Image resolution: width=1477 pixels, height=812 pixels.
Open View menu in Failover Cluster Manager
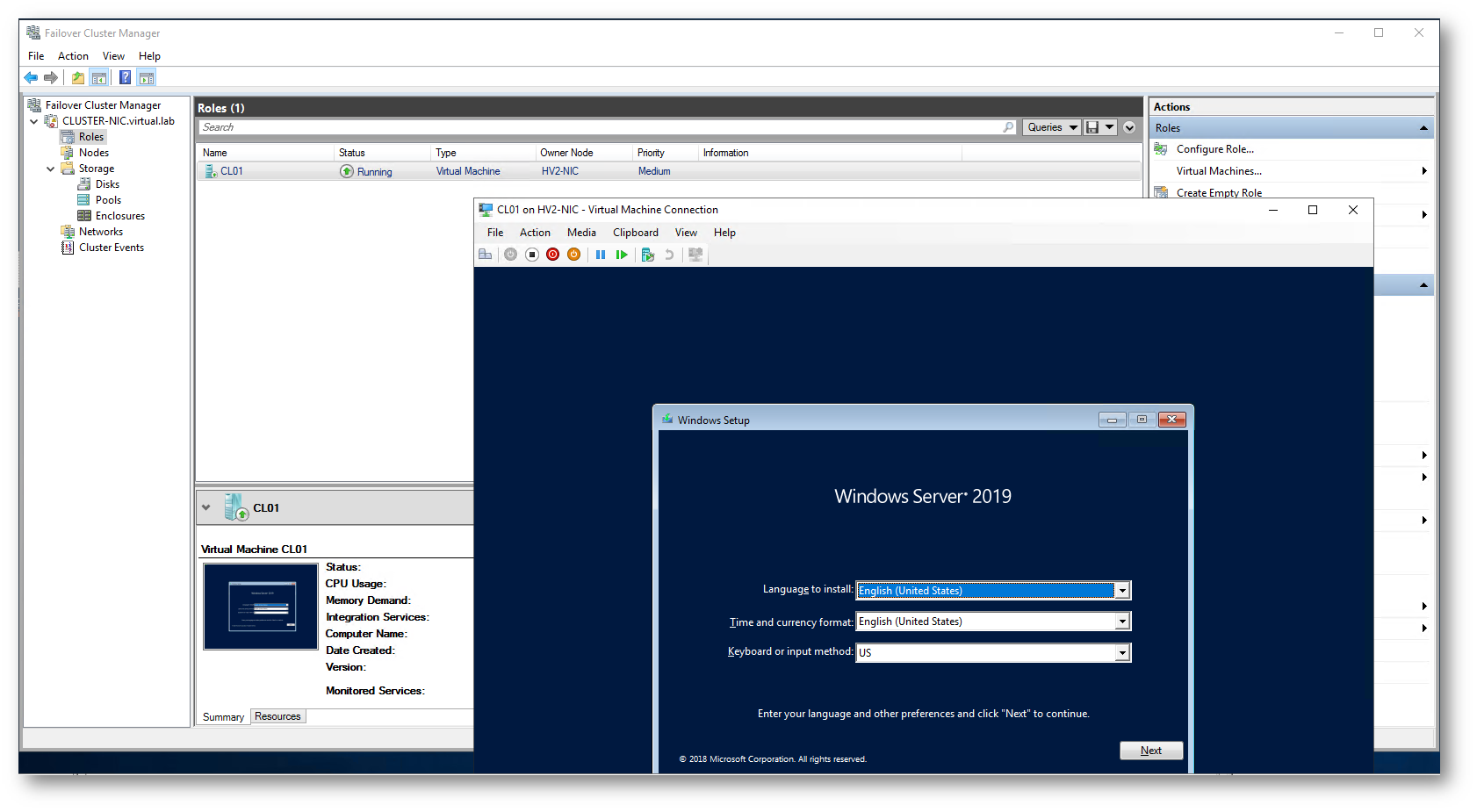tap(113, 56)
